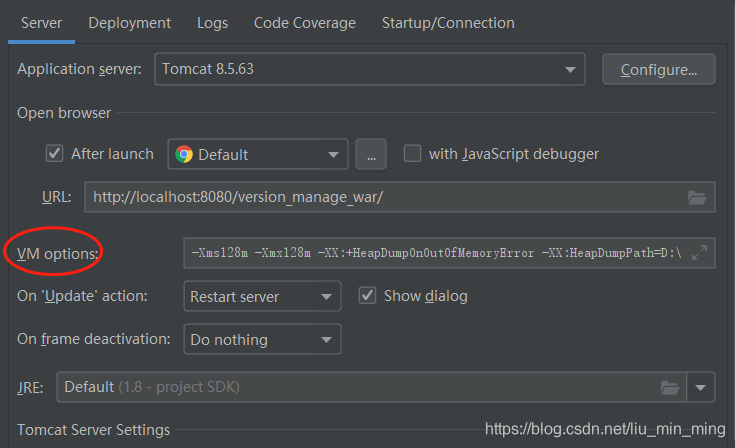
Task: Open the JRE dropdown arrow
Action: [701, 388]
